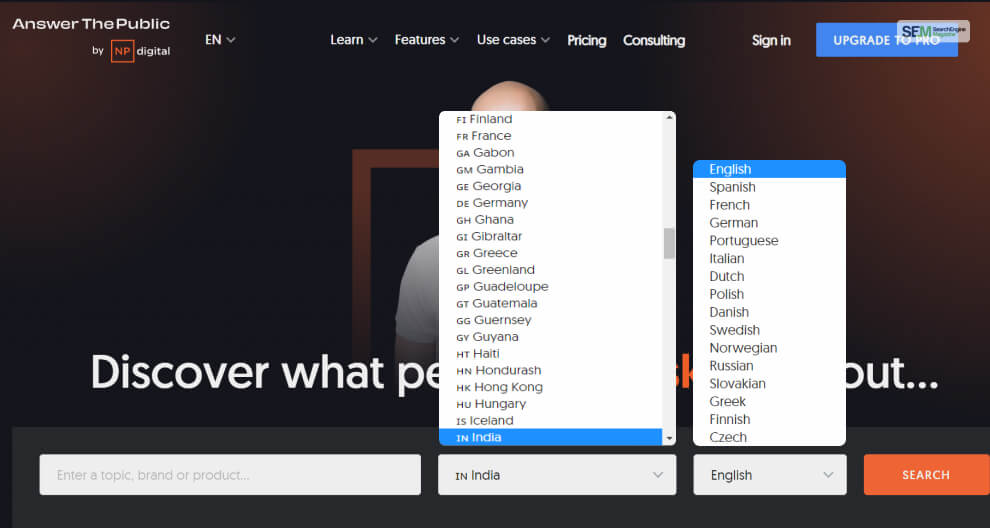
Task: Choose French in the language list
Action: click(769, 205)
